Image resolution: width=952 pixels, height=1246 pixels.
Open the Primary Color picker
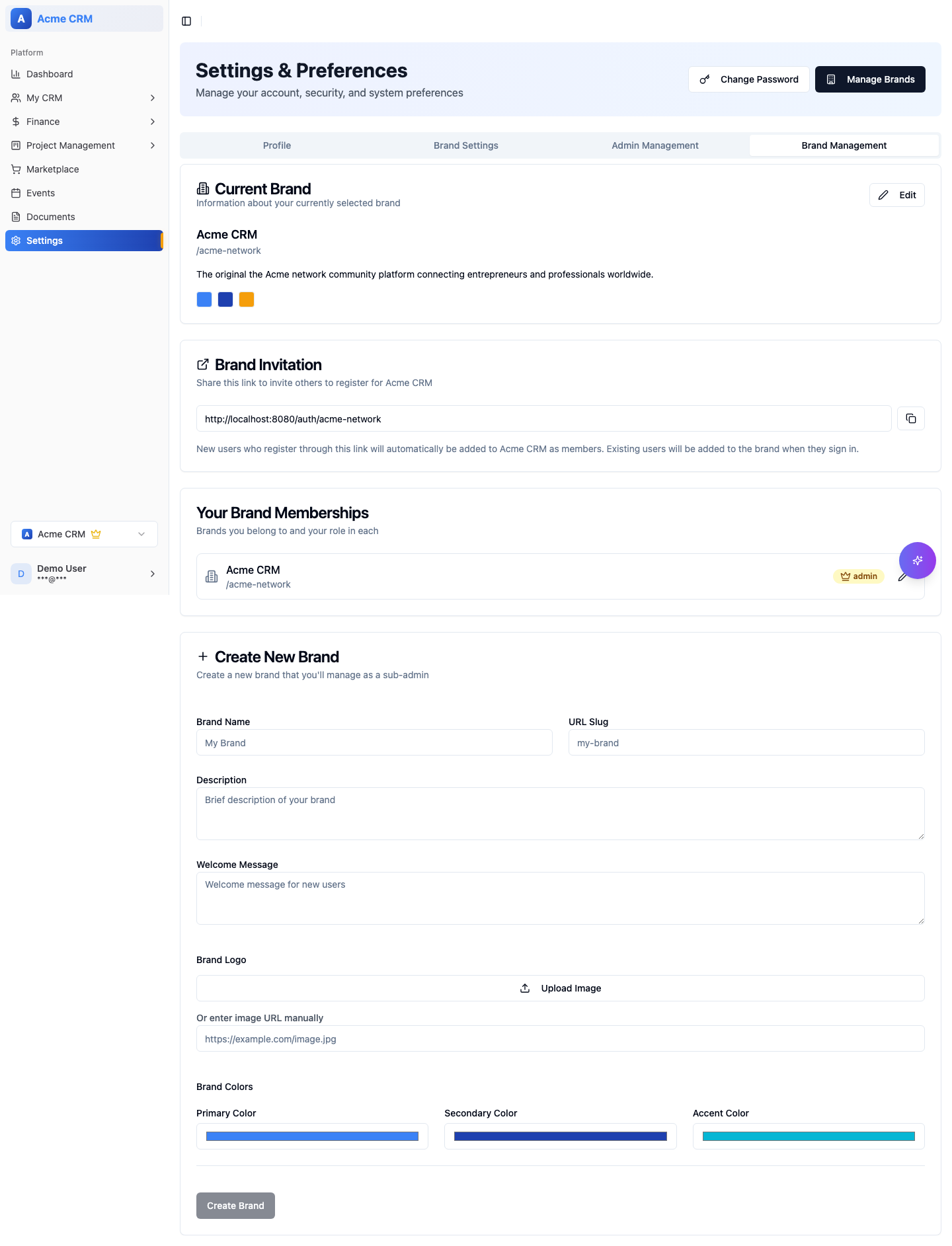click(x=312, y=1136)
